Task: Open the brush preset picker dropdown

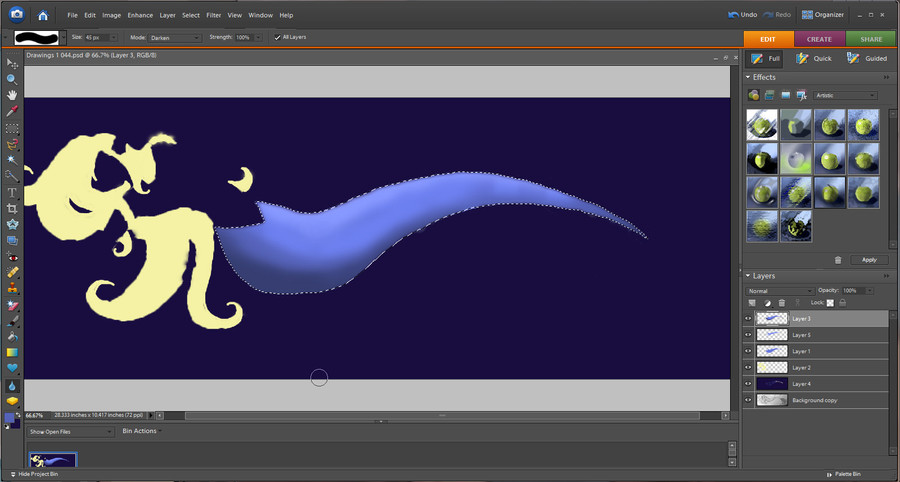Action: click(x=64, y=38)
